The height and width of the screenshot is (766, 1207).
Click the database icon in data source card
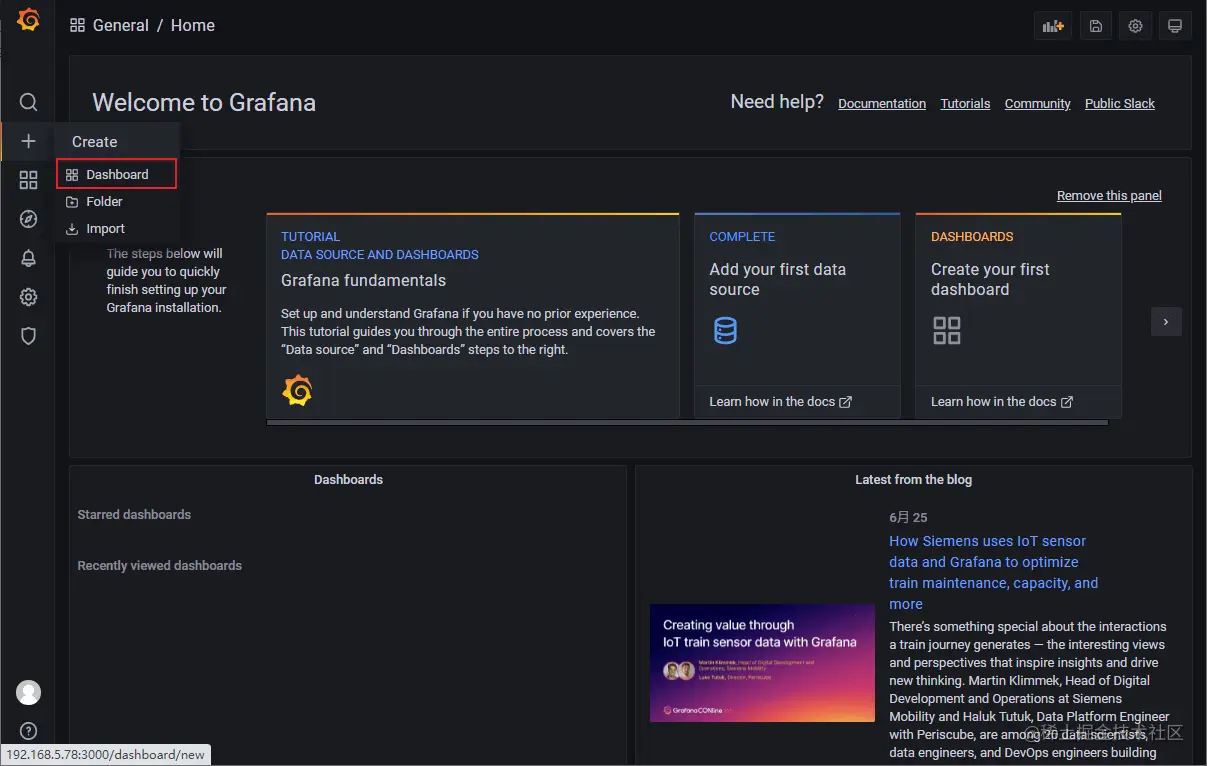(726, 330)
